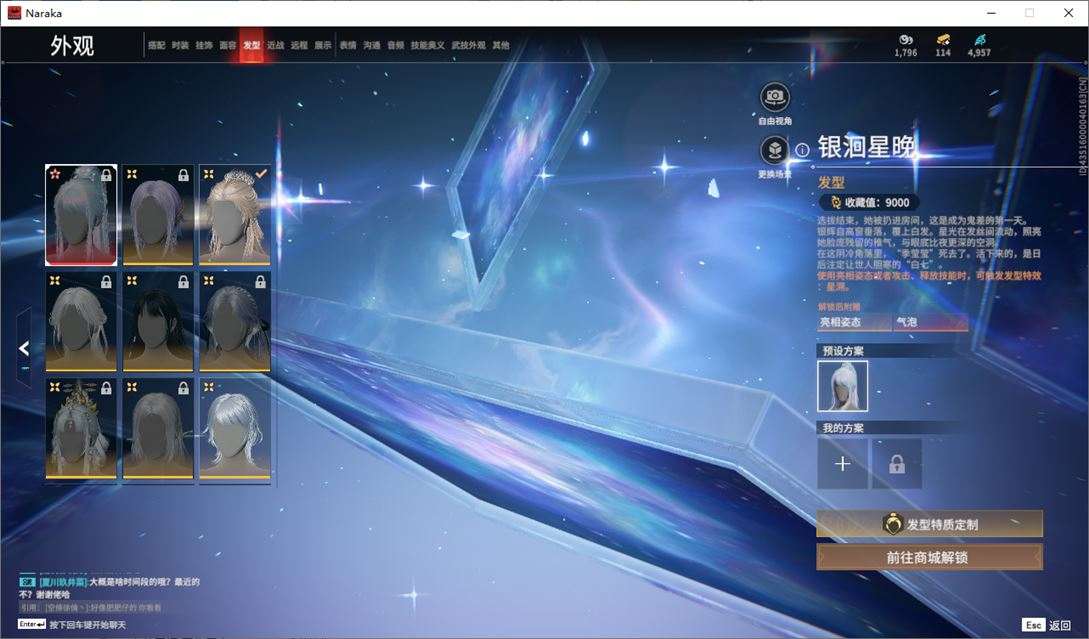Open the 挂饰 tab
The width and height of the screenshot is (1089, 639).
click(x=203, y=45)
